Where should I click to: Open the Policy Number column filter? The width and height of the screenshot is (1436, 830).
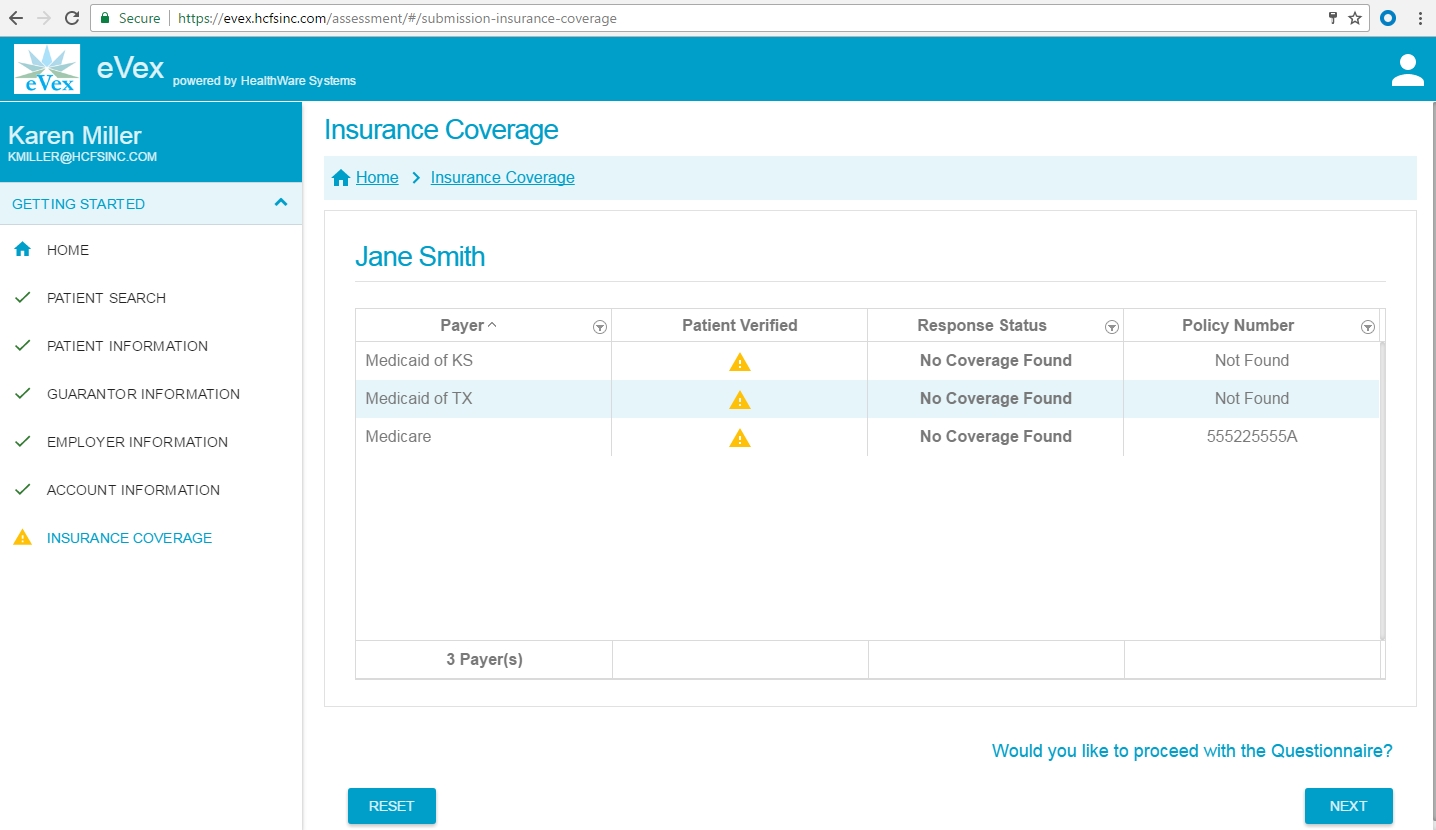1367,327
